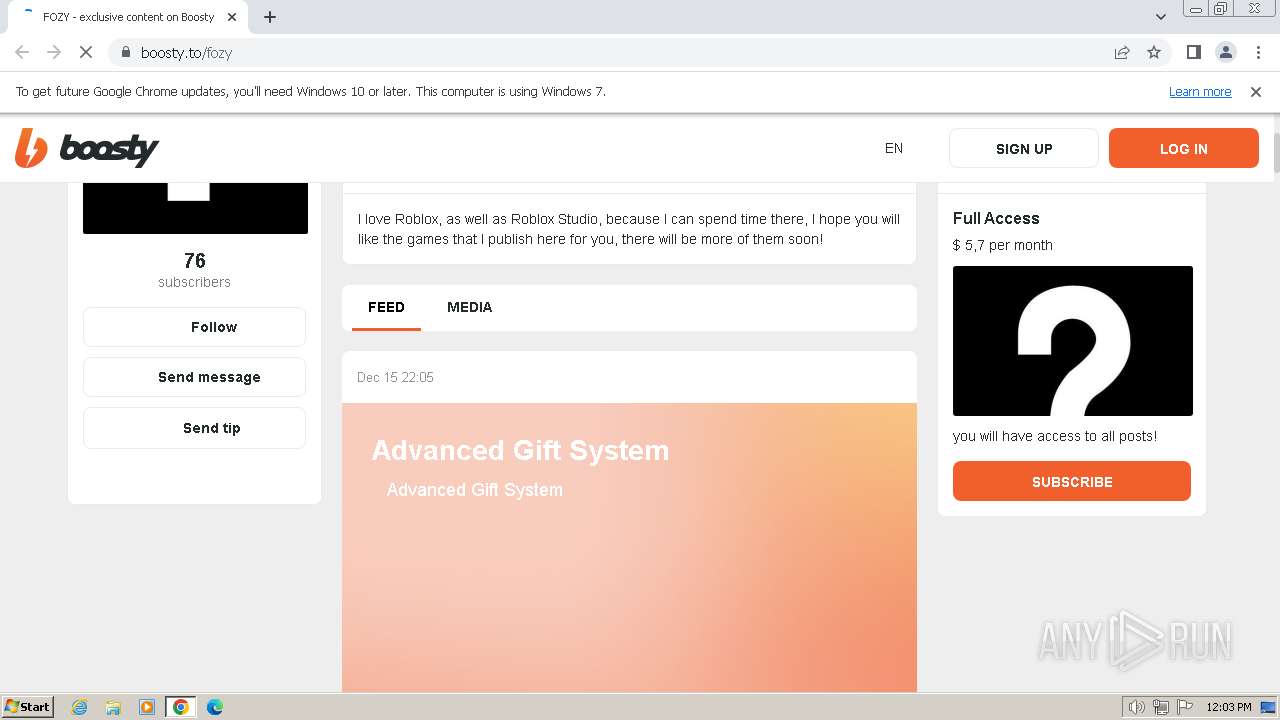Screen dimensions: 1280x720
Task: Open Windows Explorer from taskbar
Action: tap(113, 707)
